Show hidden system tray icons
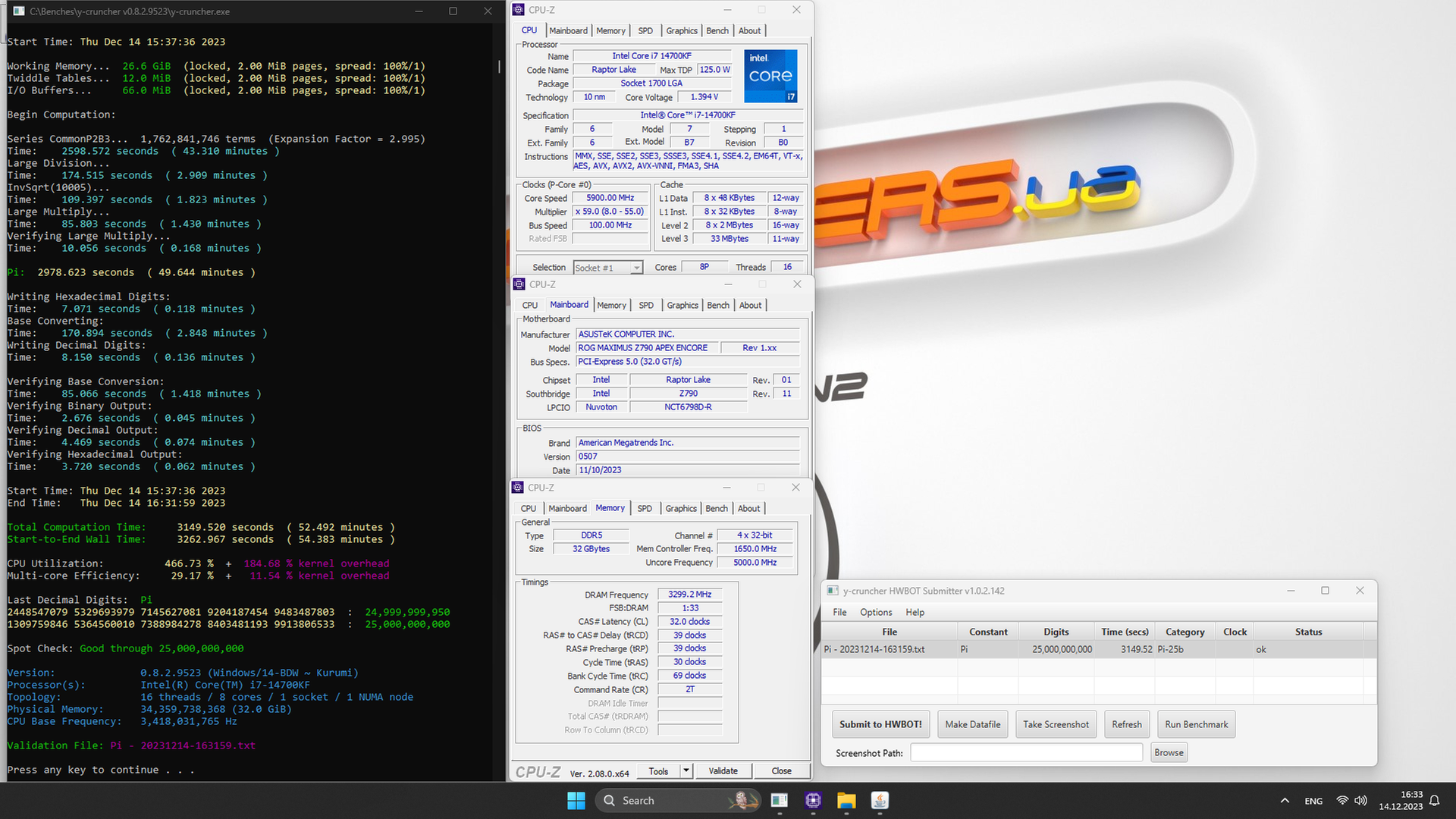The image size is (1456, 819). coord(1285,801)
